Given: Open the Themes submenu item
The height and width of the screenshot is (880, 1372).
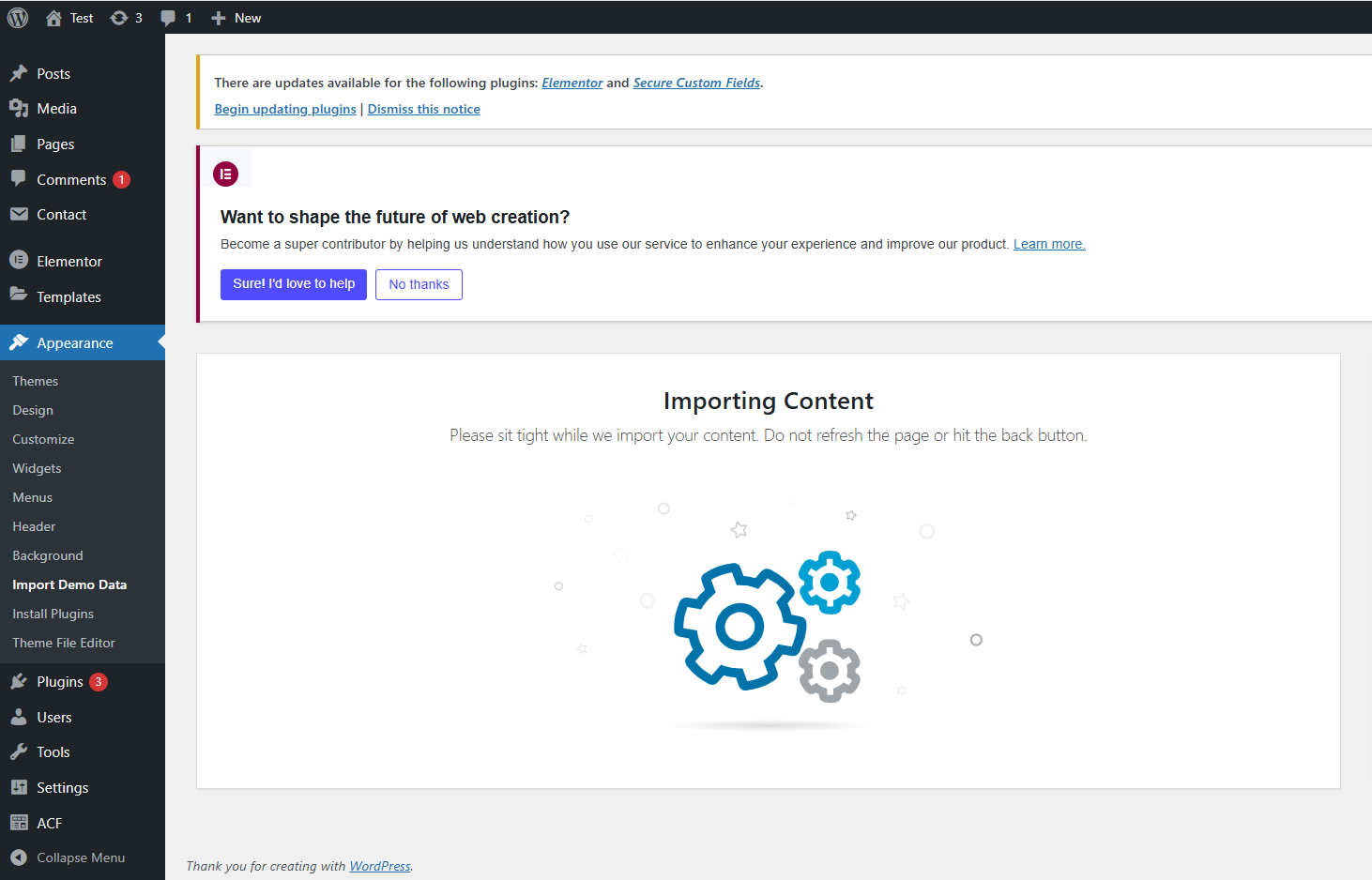Looking at the screenshot, I should [36, 381].
